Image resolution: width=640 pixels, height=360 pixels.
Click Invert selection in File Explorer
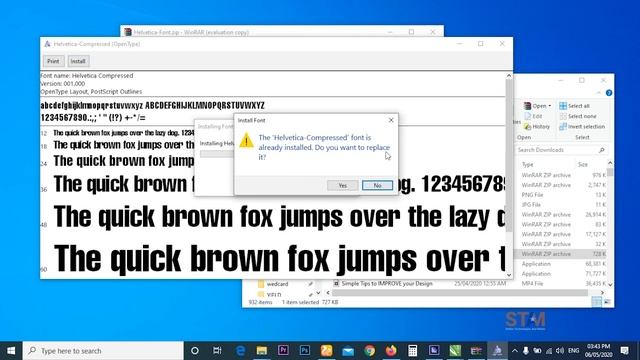coord(582,127)
